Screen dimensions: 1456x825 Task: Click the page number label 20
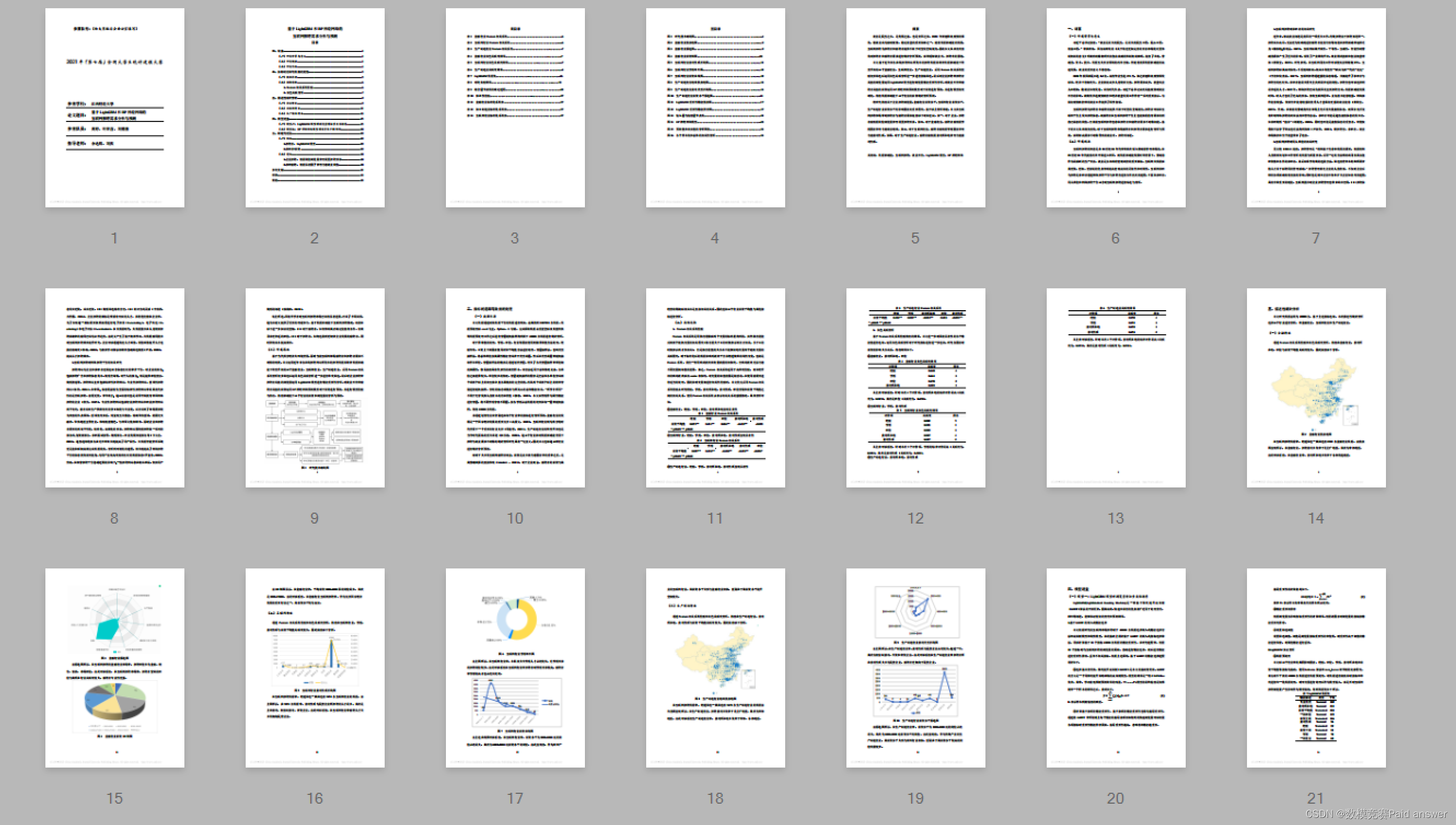(1116, 798)
